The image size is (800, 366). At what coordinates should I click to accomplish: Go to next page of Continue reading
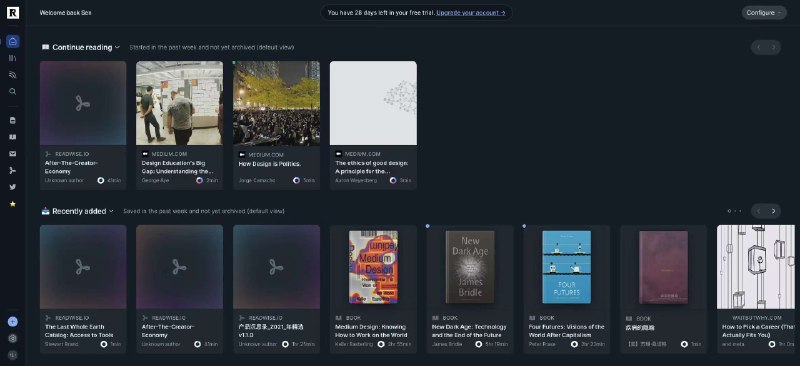773,47
